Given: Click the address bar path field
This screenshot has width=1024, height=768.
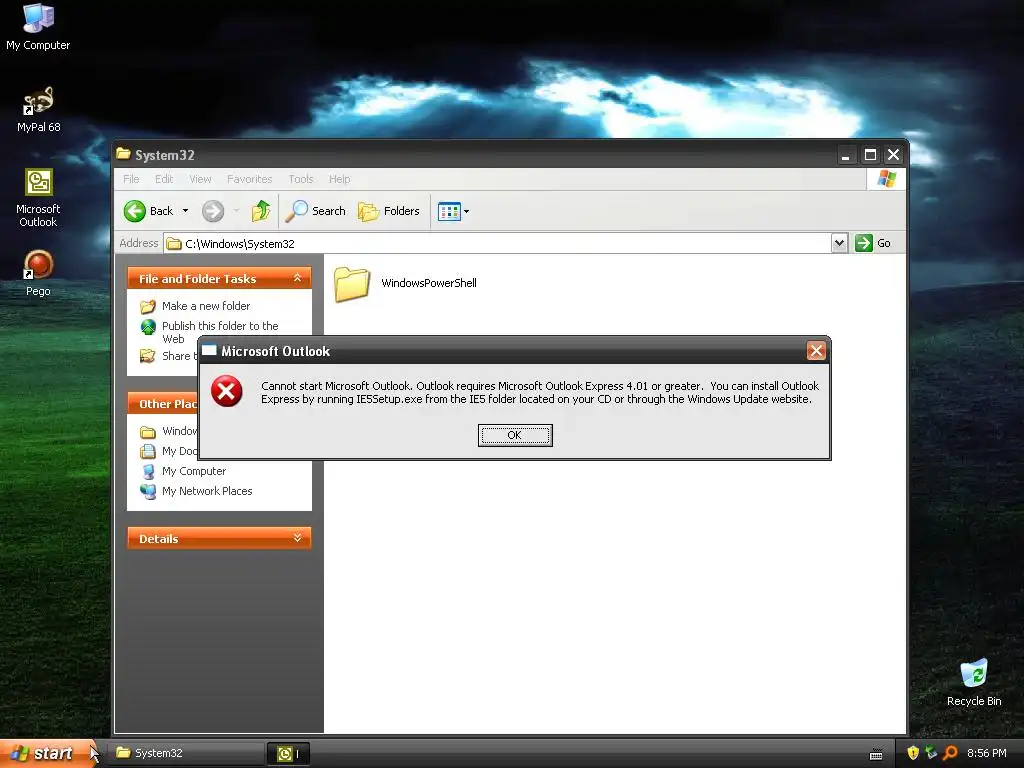Looking at the screenshot, I should coord(498,244).
